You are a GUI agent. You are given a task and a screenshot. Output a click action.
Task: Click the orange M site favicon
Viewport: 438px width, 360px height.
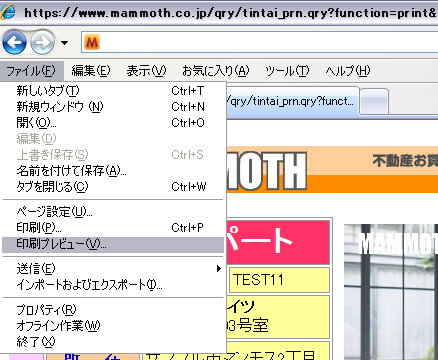92,42
